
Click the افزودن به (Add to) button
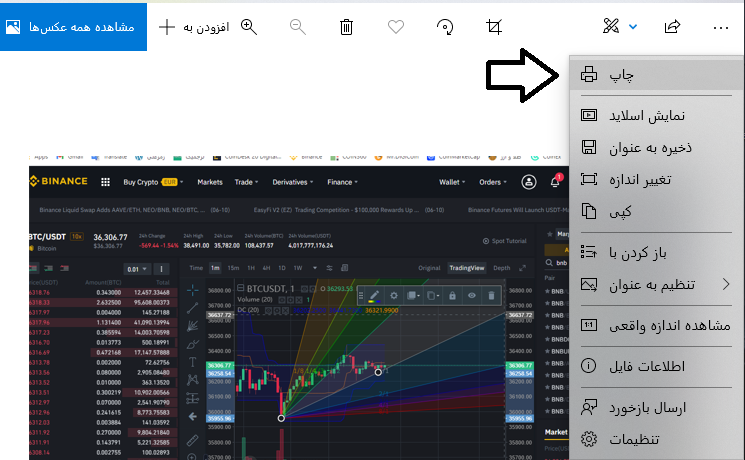tap(195, 27)
